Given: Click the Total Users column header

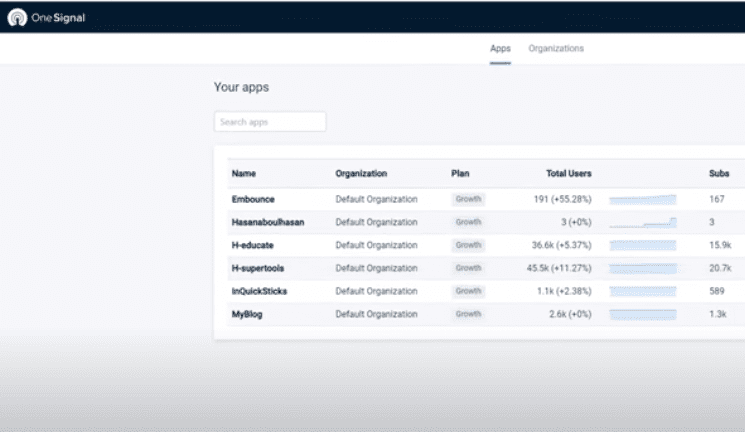Looking at the screenshot, I should (x=568, y=174).
